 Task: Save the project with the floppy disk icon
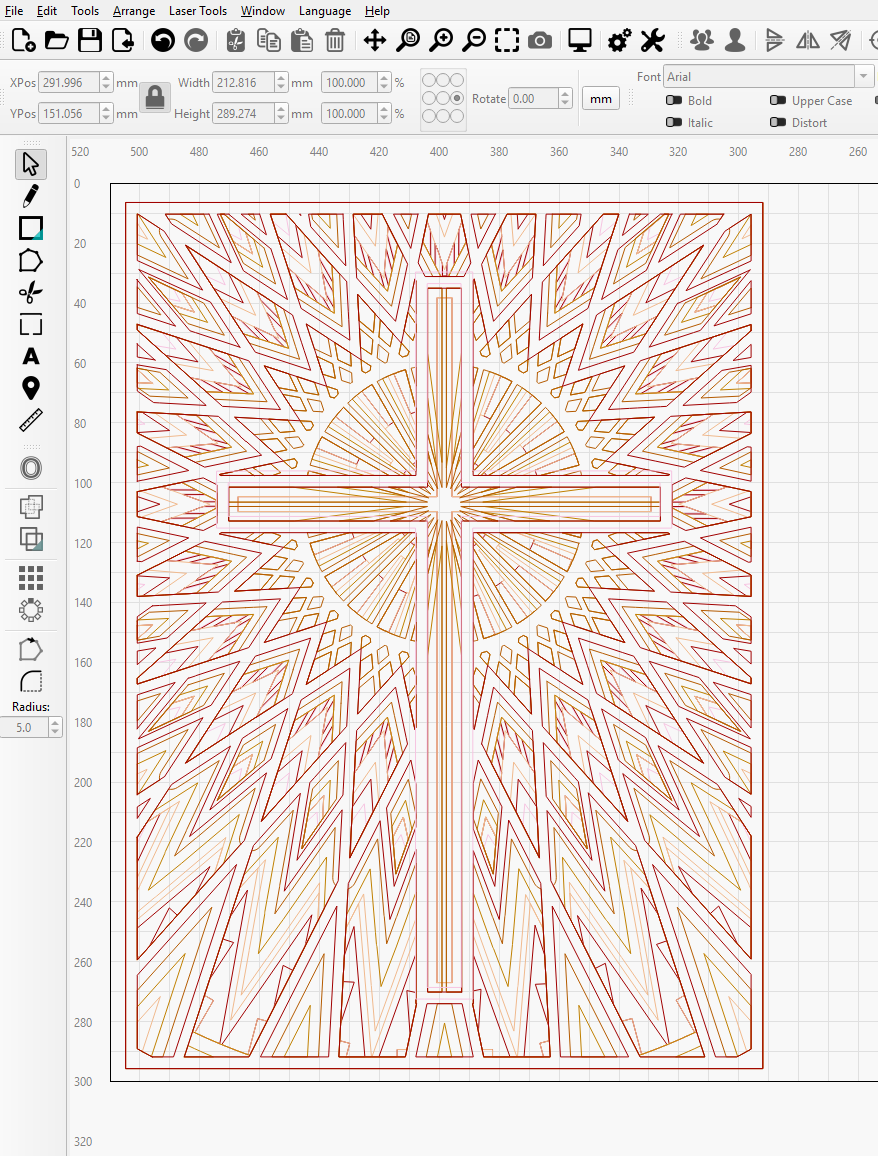tap(90, 40)
